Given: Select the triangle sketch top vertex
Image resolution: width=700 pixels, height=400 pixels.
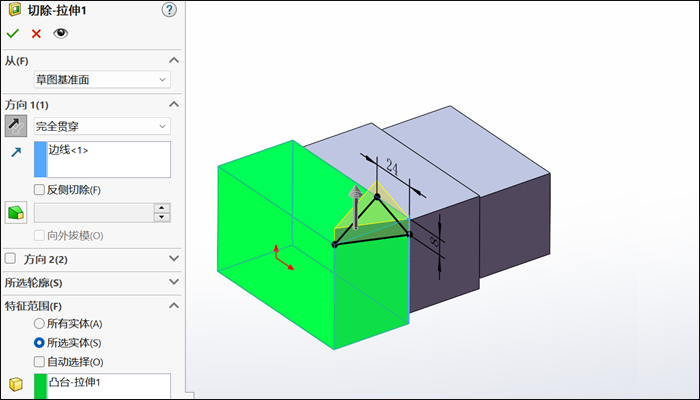Looking at the screenshot, I should click(377, 196).
